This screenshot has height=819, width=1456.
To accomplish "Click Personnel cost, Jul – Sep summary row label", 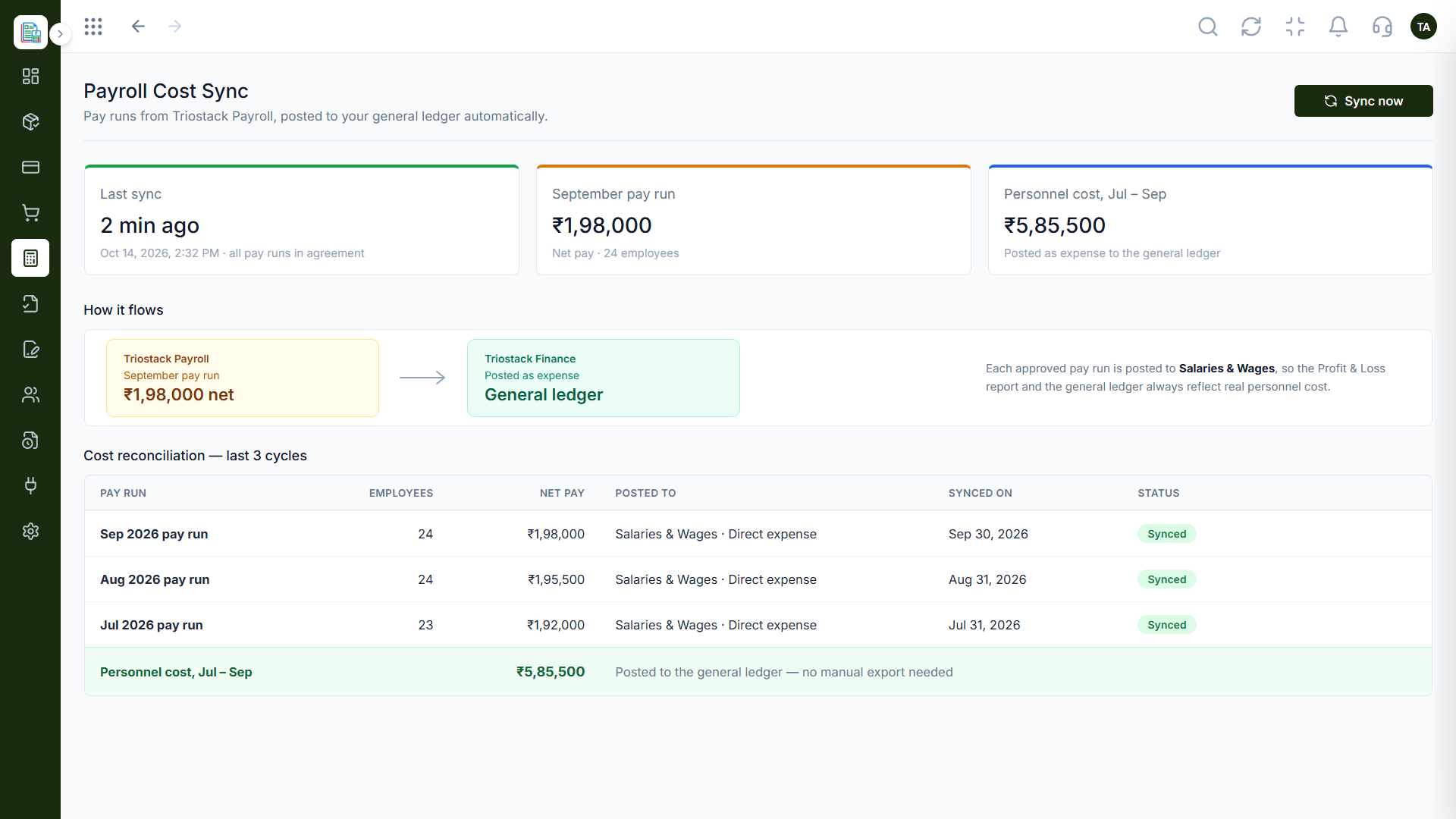I will click(x=176, y=672).
